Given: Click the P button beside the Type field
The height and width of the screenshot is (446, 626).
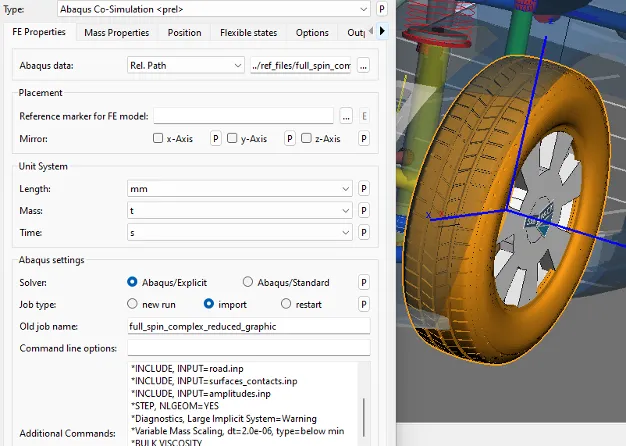Looking at the screenshot, I should pos(384,9).
